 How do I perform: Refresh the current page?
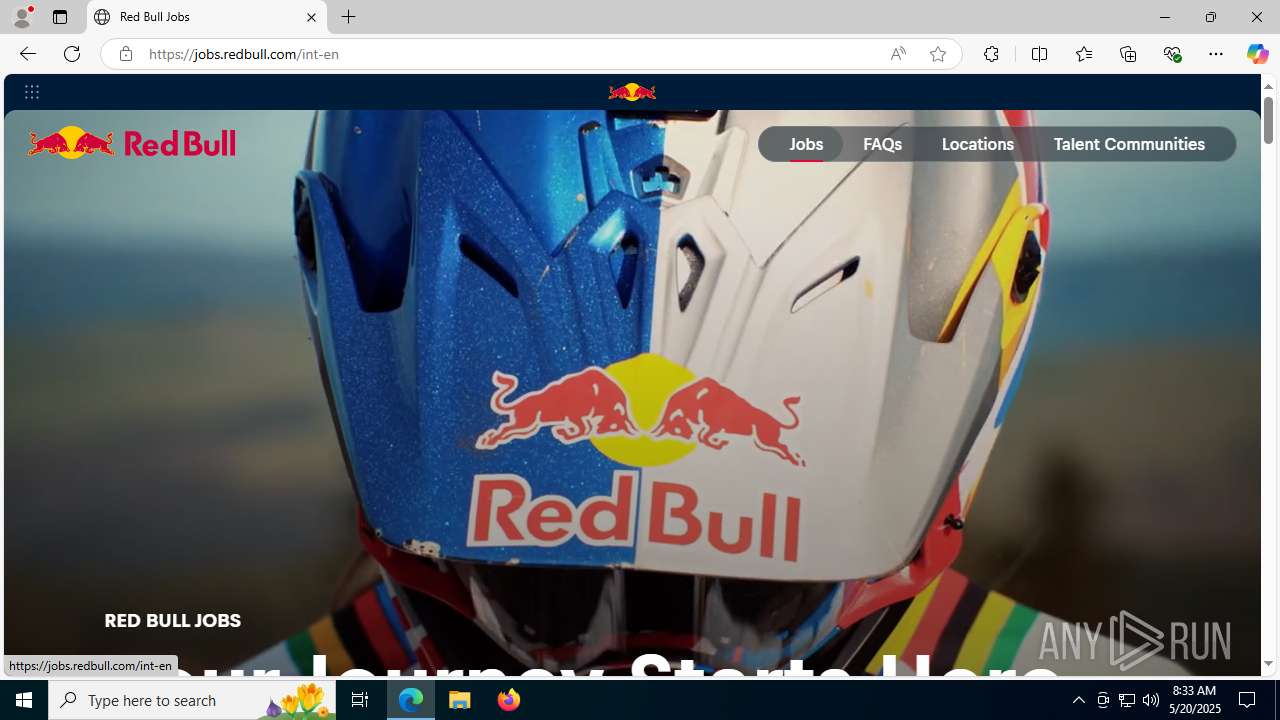(72, 54)
